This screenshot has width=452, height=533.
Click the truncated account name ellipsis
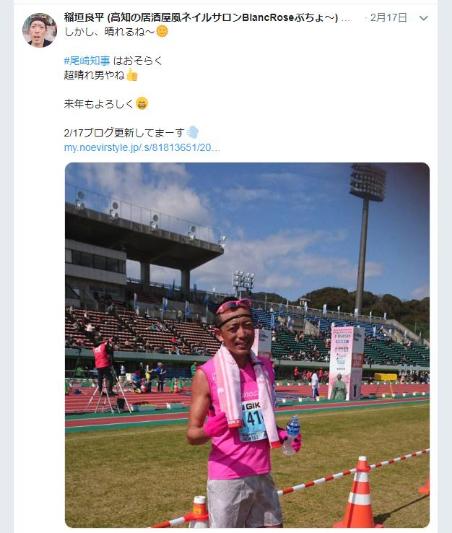pyautogui.click(x=347, y=18)
